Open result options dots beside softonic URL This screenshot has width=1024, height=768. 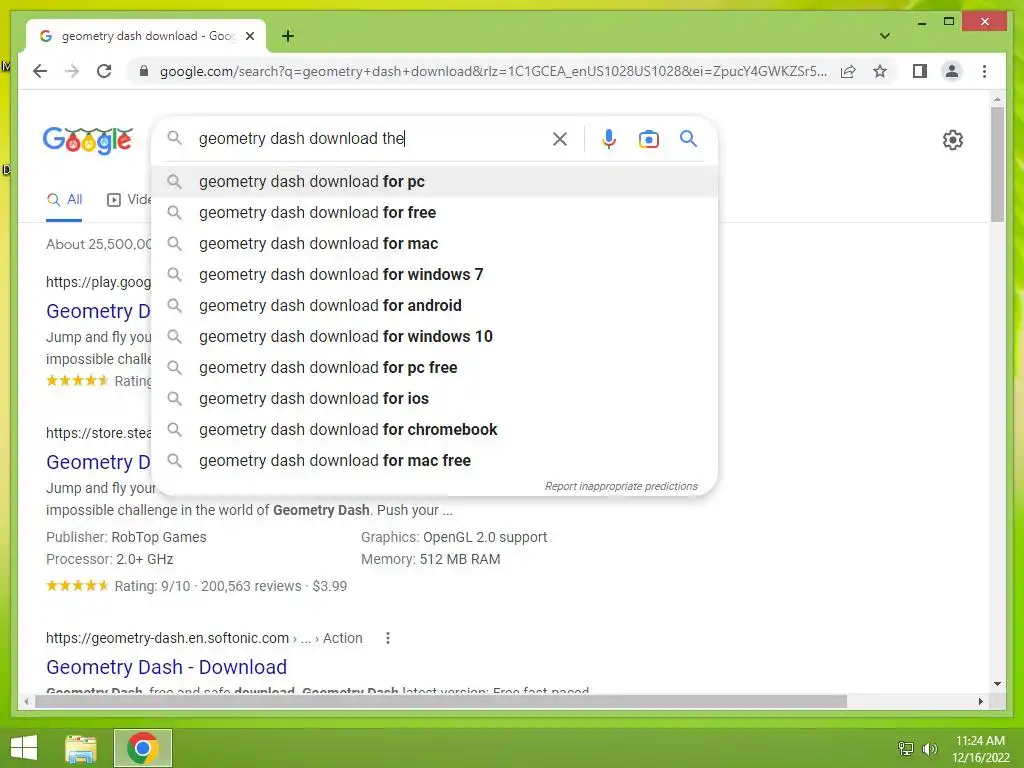(387, 638)
